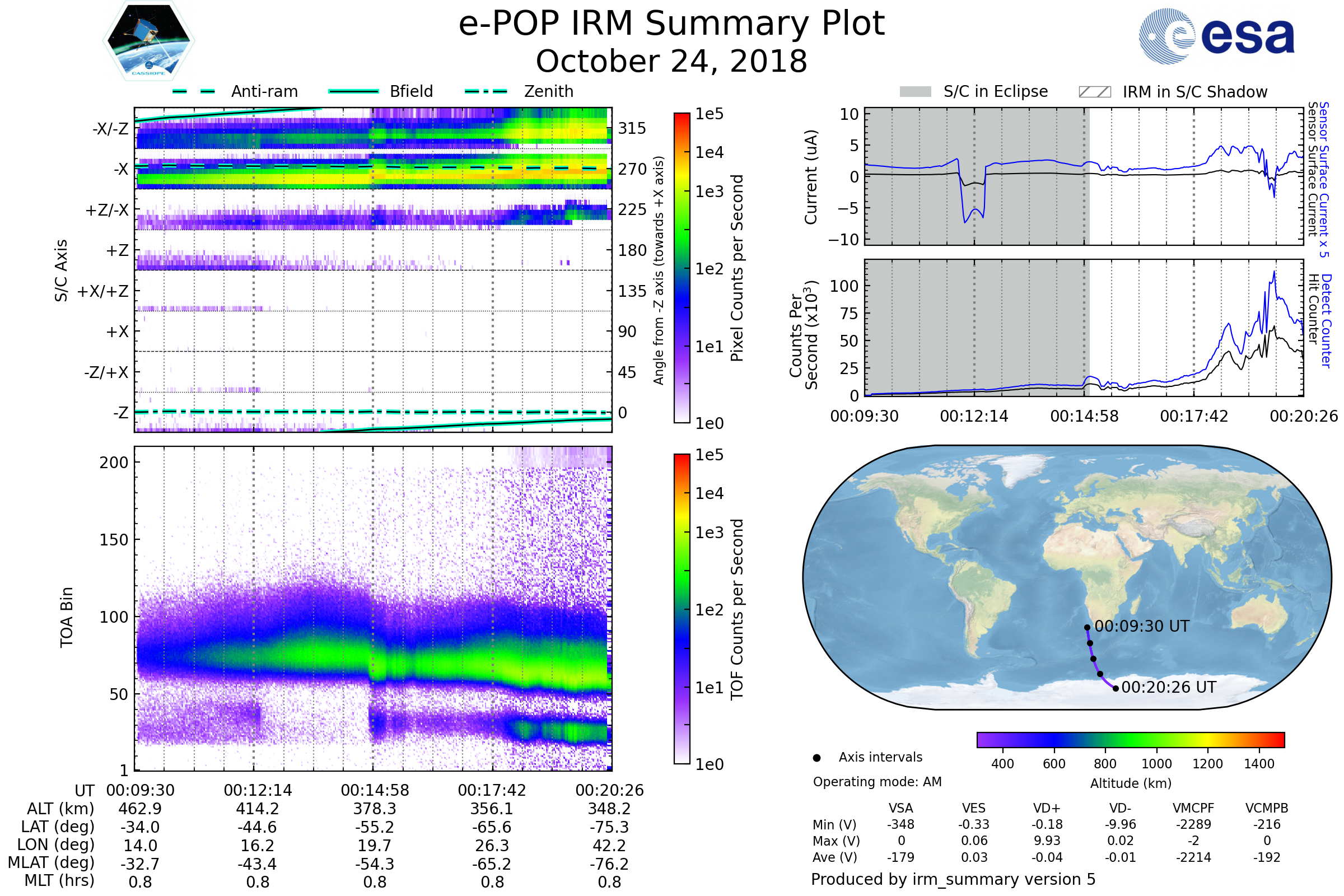Click the Zenith dash-dot legend line

pyautogui.click(x=486, y=91)
